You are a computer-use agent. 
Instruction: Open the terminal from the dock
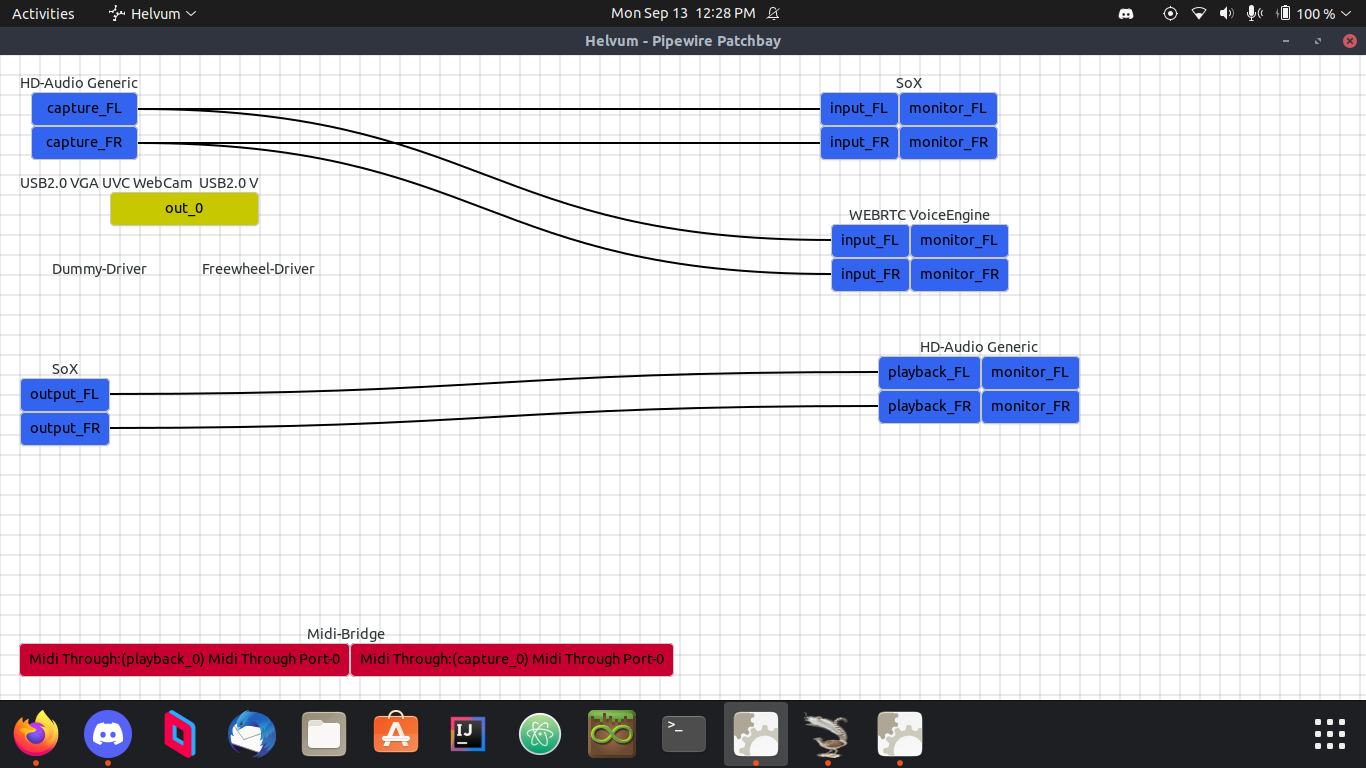683,733
